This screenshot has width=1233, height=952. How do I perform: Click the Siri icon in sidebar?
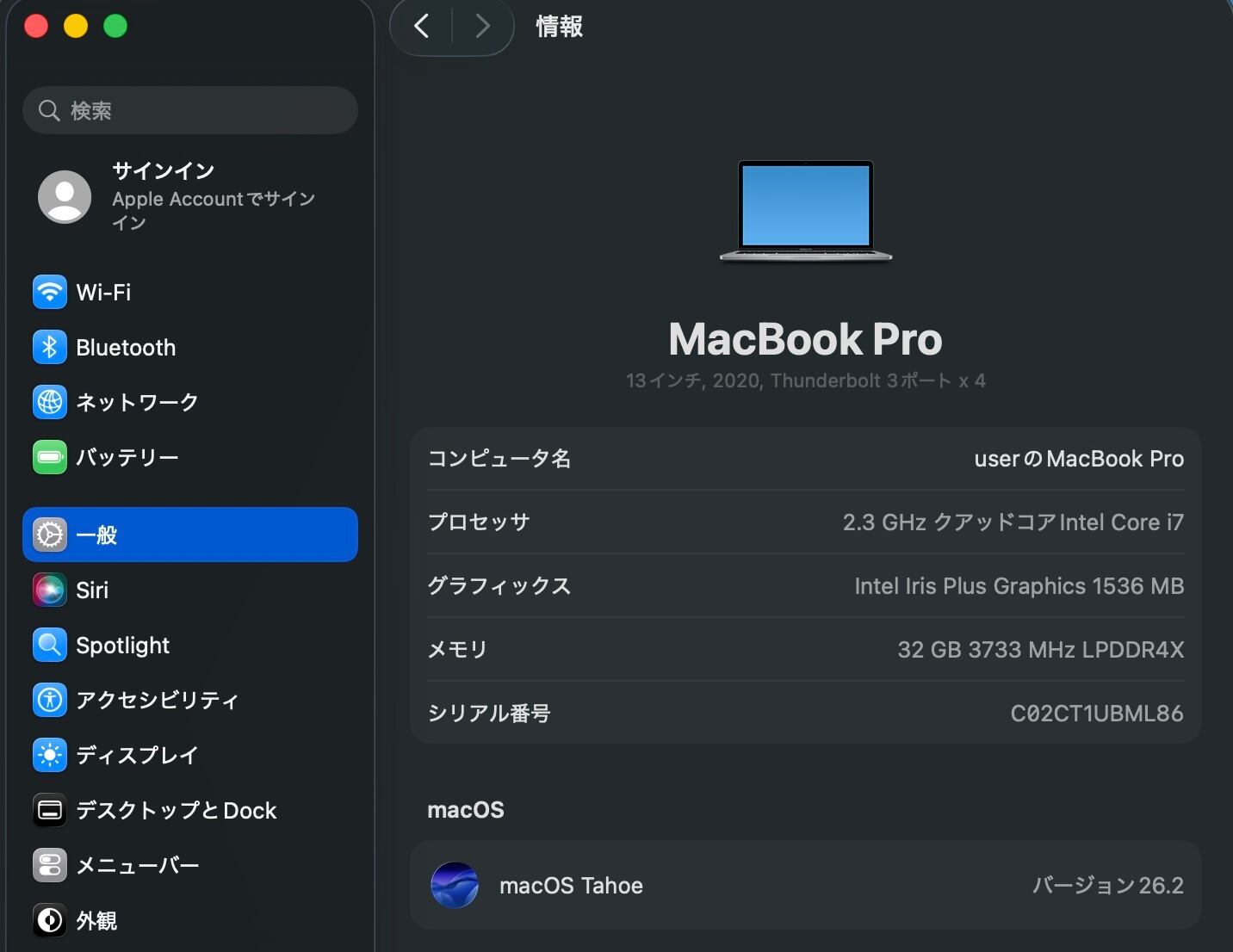pyautogui.click(x=50, y=590)
